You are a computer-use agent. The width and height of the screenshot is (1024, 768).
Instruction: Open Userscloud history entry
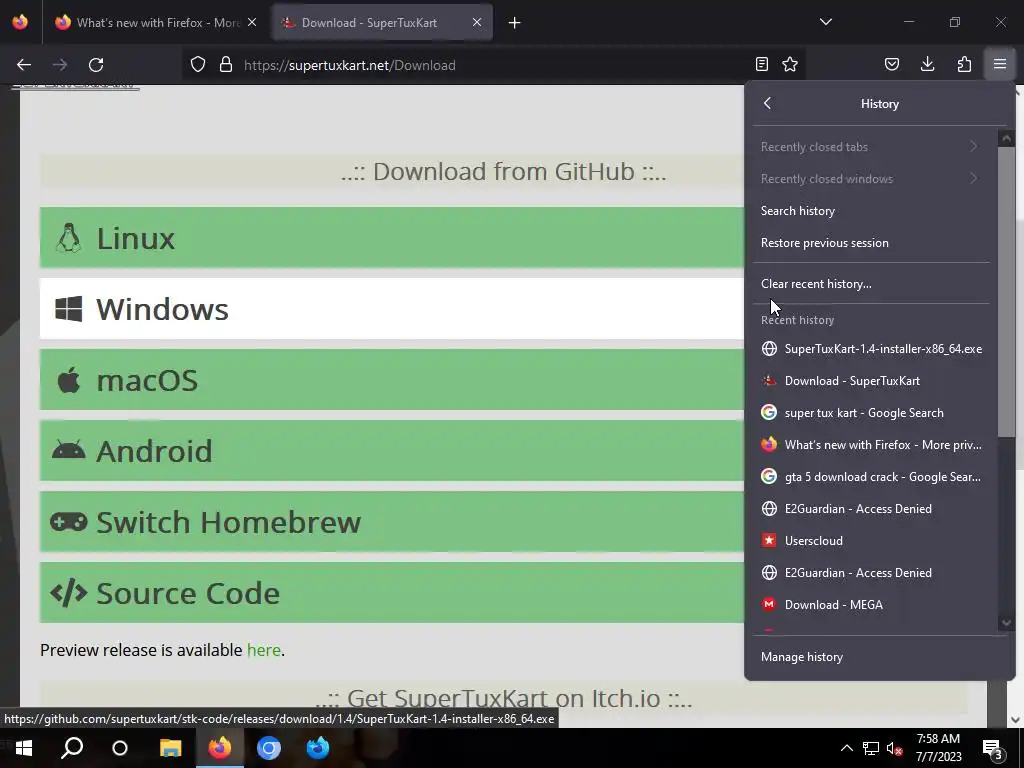[871, 541]
